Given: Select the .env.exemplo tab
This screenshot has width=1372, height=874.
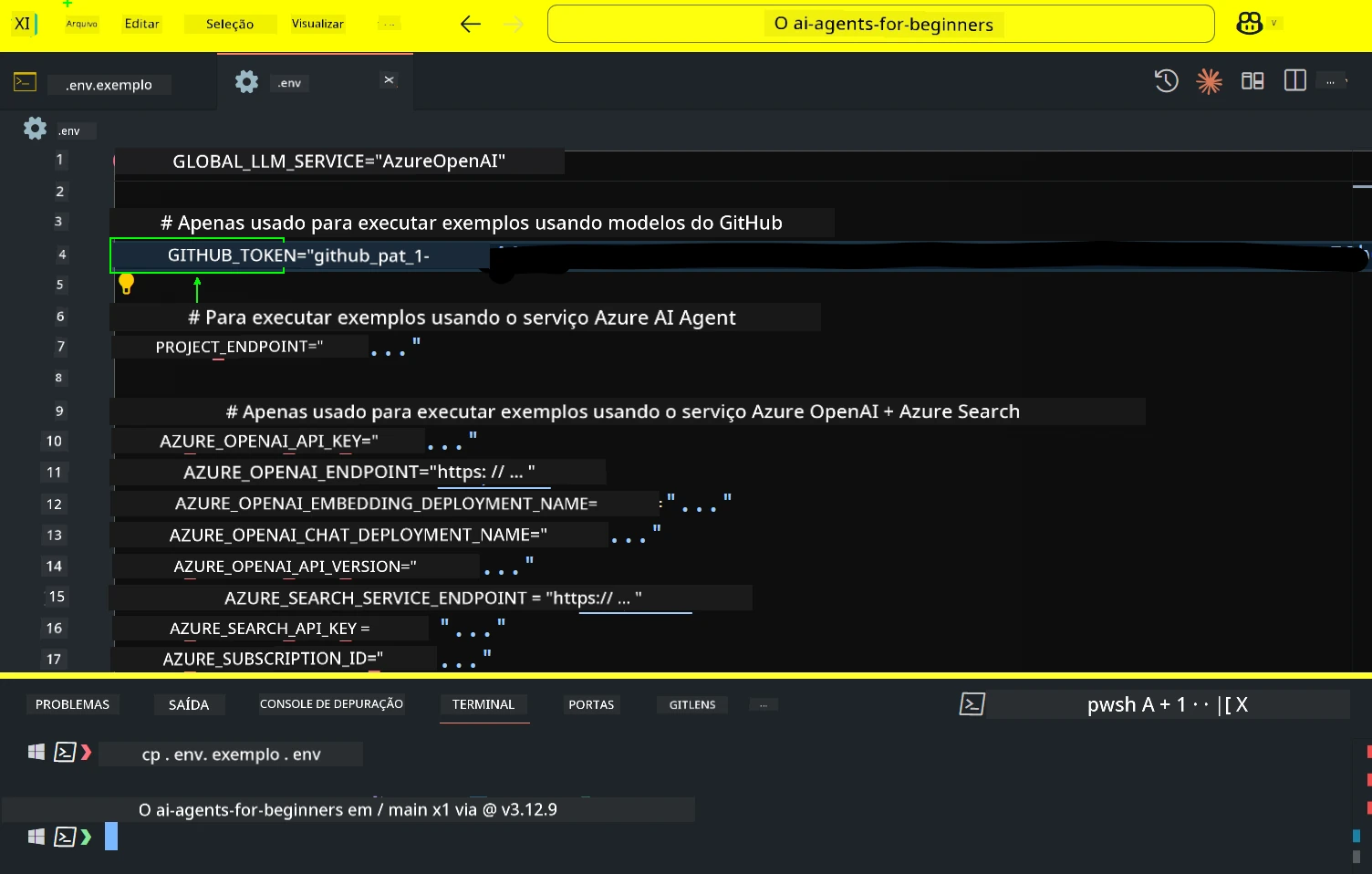Looking at the screenshot, I should (109, 84).
